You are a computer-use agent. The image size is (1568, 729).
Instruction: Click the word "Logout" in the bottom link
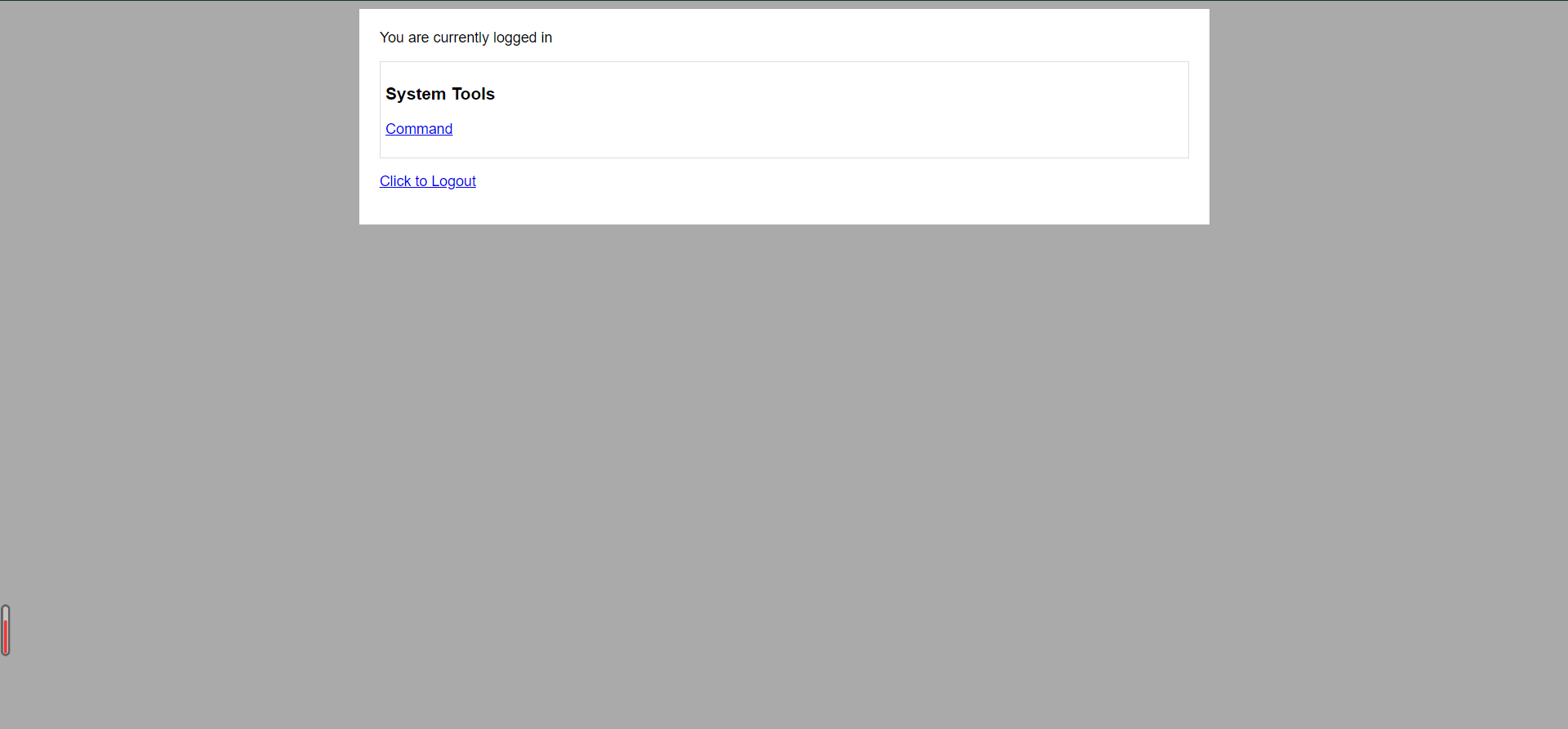(x=453, y=181)
